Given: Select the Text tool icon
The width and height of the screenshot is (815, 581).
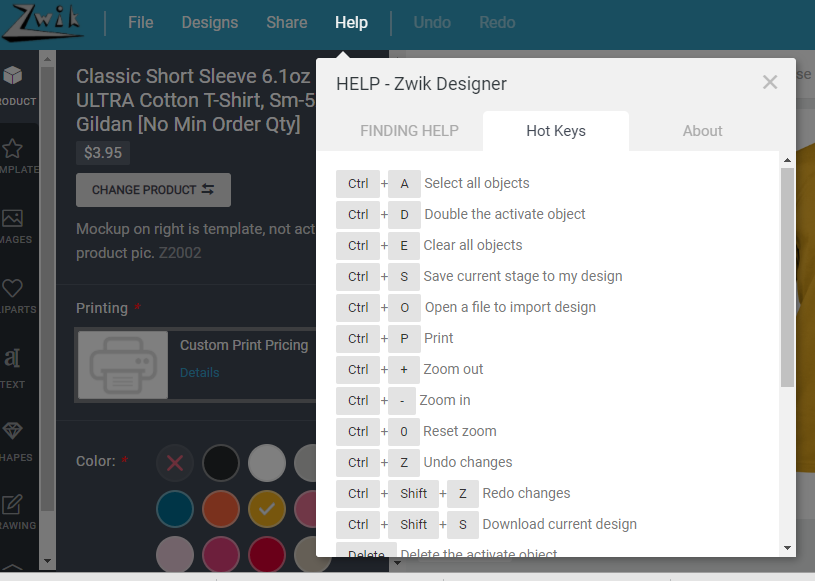Looking at the screenshot, I should 12,358.
